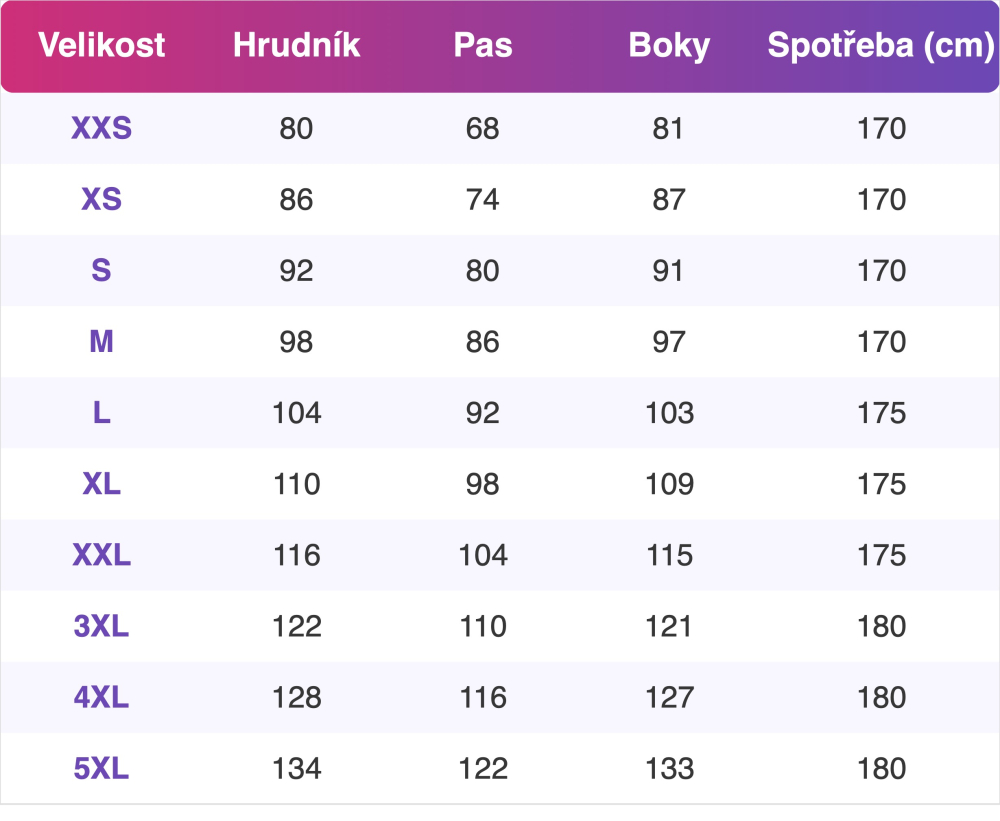Click waist value 68 in XXS row
This screenshot has width=1000, height=821.
pos(483,128)
